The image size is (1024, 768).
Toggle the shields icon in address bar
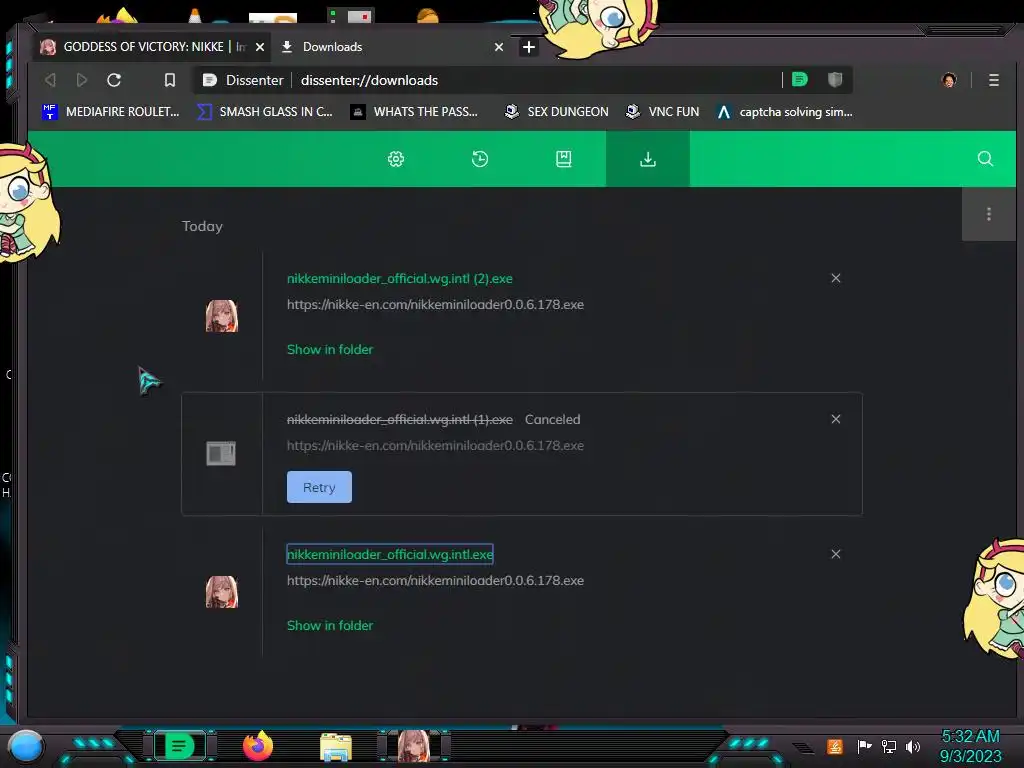835,80
